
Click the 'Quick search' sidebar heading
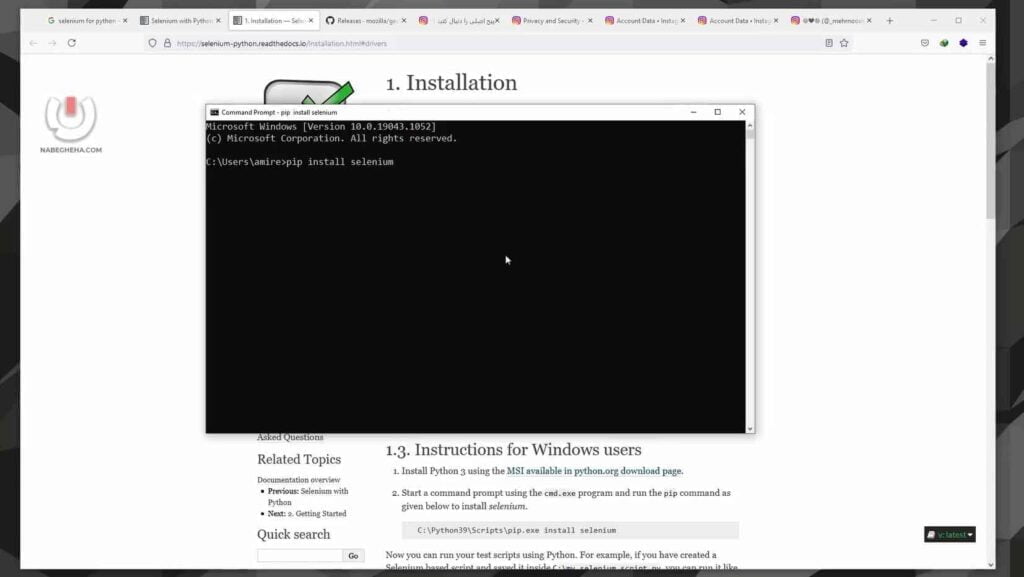[x=294, y=535]
